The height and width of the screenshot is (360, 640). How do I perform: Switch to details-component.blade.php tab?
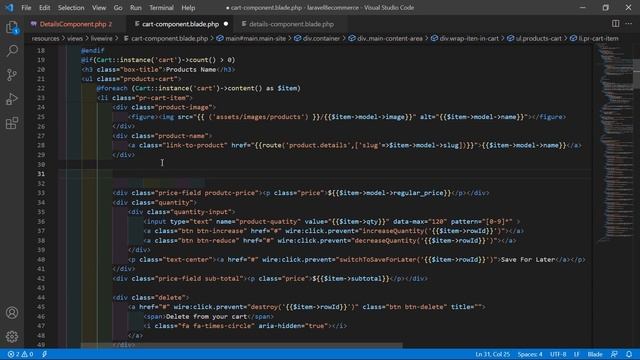[x=291, y=24]
